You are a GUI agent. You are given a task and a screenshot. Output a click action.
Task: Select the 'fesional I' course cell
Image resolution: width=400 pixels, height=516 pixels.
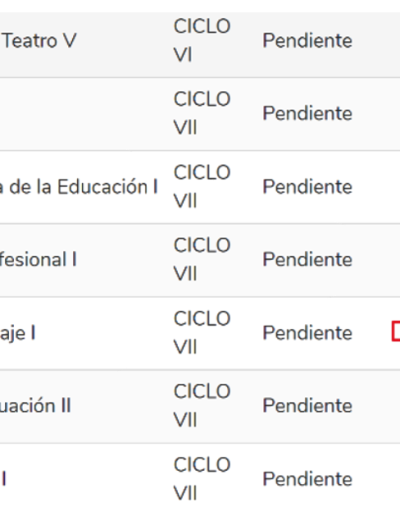pos(38,260)
